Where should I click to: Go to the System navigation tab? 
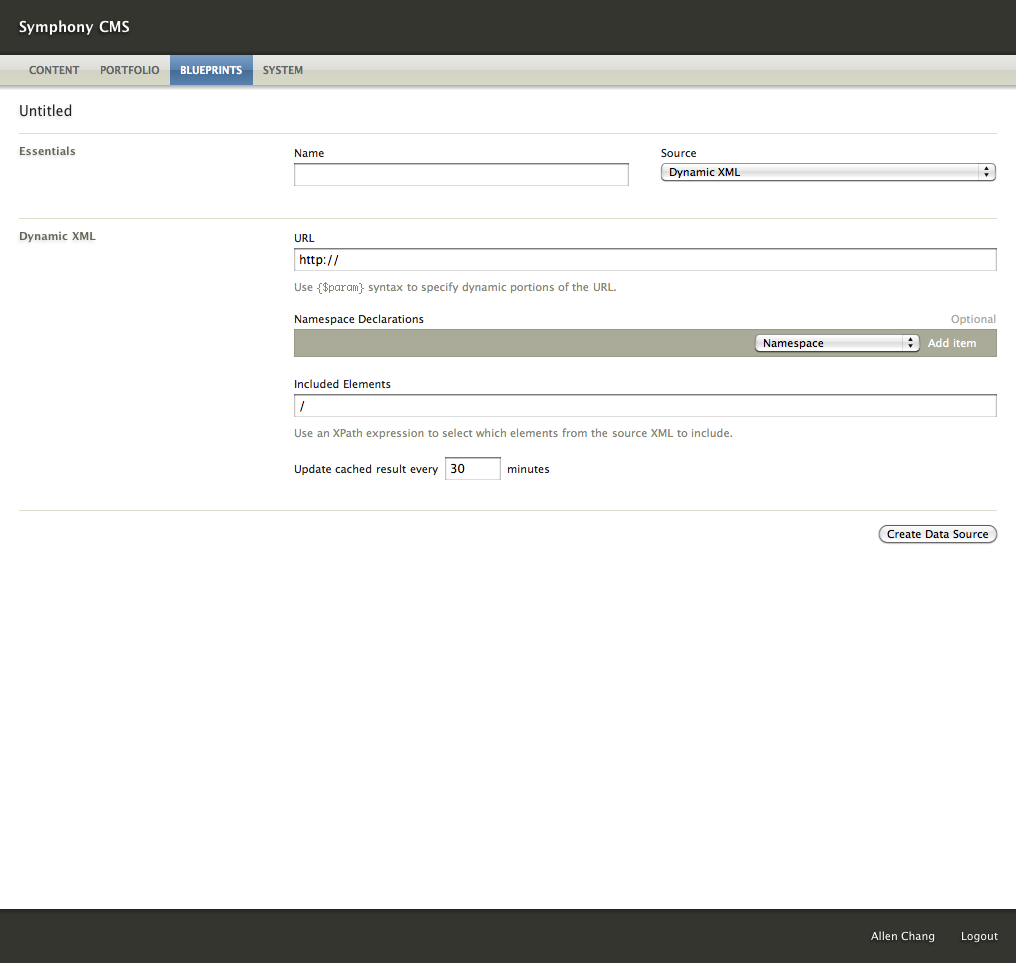click(x=283, y=71)
